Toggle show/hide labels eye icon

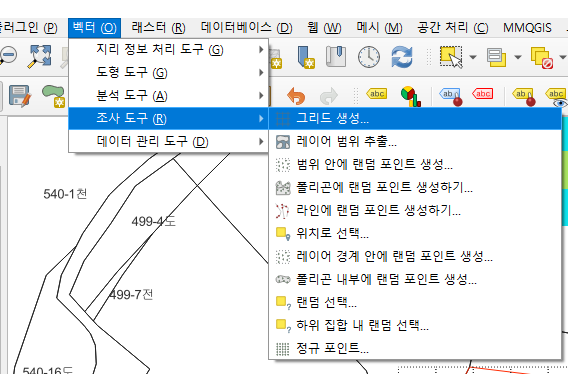pos(556,97)
